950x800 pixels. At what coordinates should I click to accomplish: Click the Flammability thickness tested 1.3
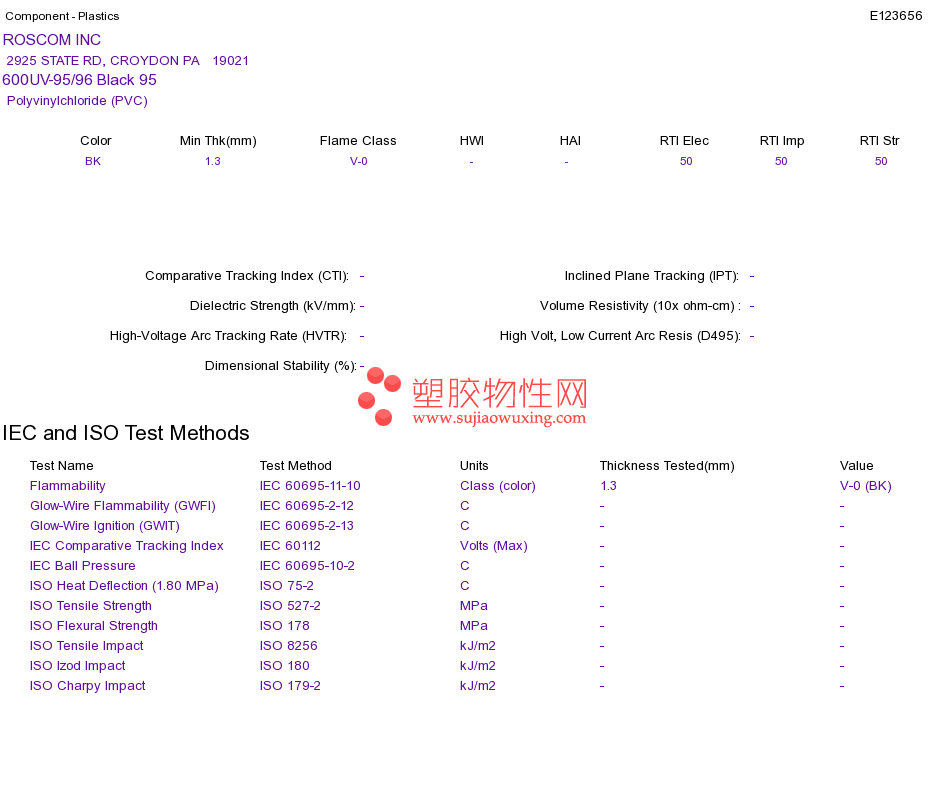[608, 485]
